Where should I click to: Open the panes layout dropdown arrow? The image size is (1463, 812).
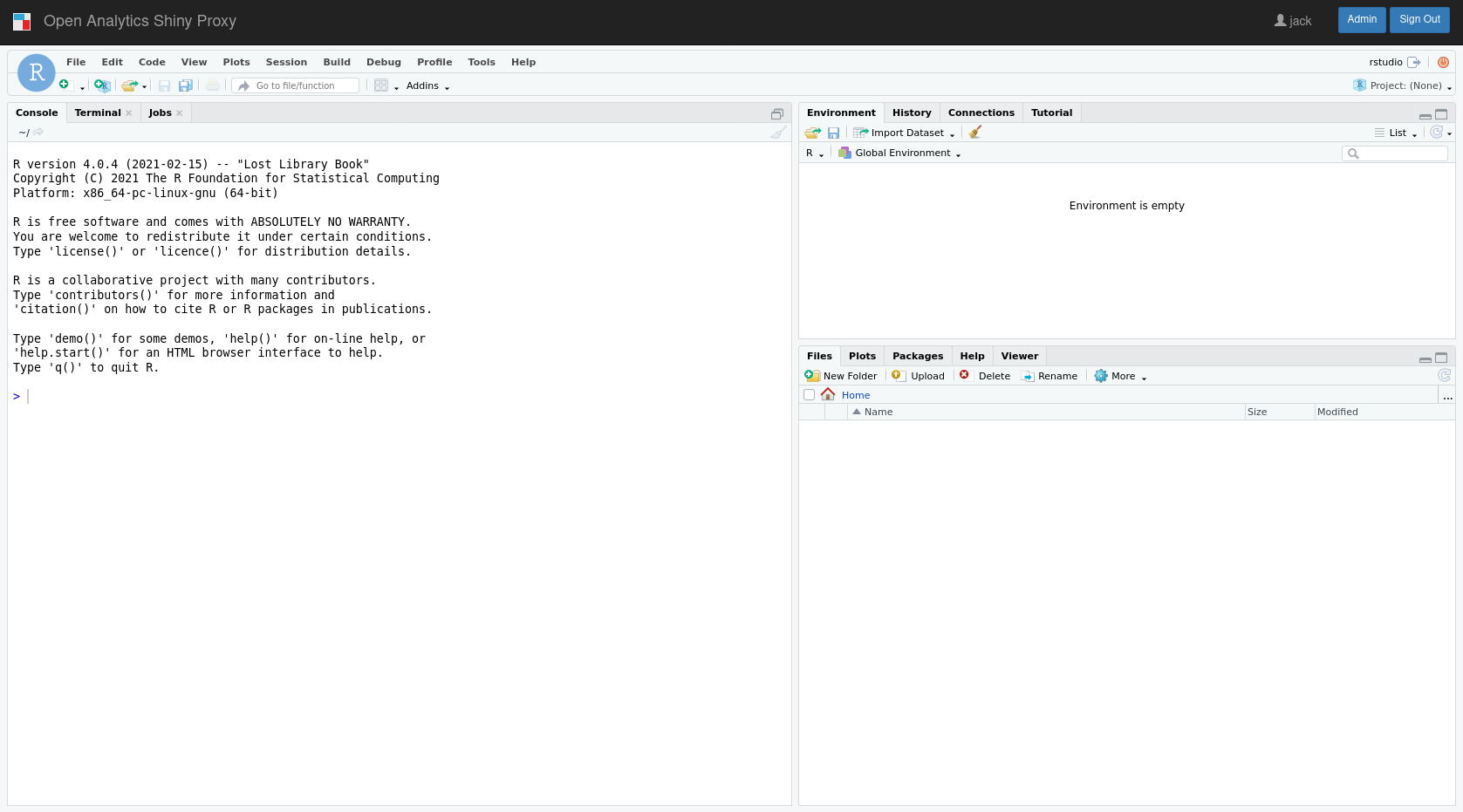coord(396,88)
